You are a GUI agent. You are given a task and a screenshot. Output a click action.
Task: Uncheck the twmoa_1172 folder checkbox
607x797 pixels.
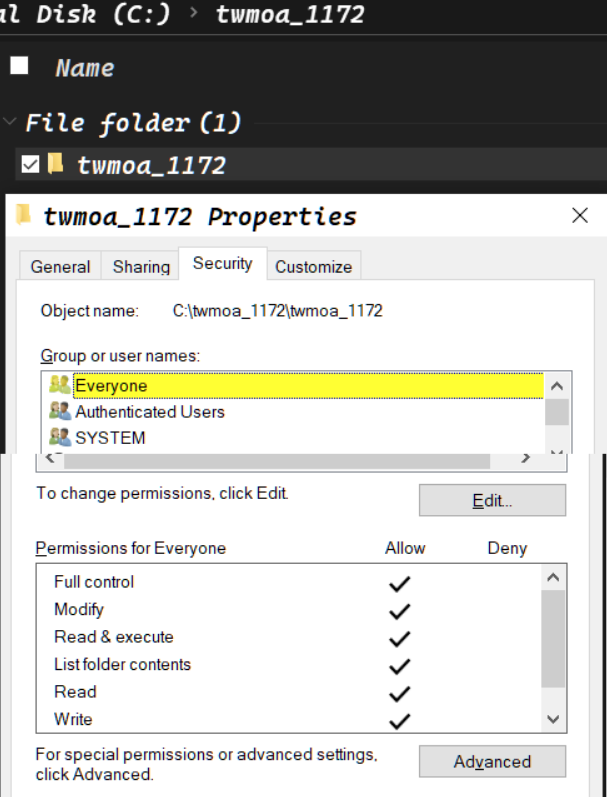click(31, 165)
